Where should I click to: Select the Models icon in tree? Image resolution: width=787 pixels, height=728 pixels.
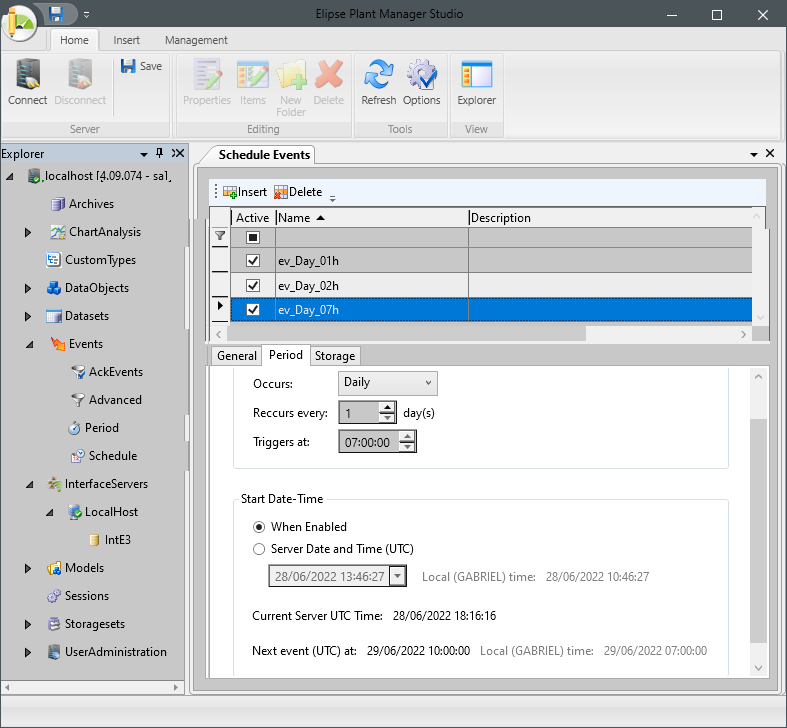[54, 568]
